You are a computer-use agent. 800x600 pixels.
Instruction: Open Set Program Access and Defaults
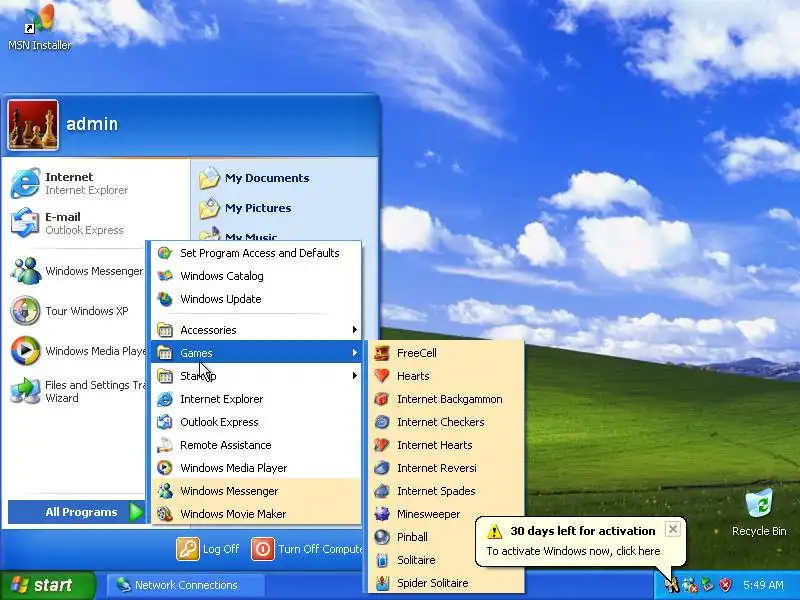tap(256, 253)
